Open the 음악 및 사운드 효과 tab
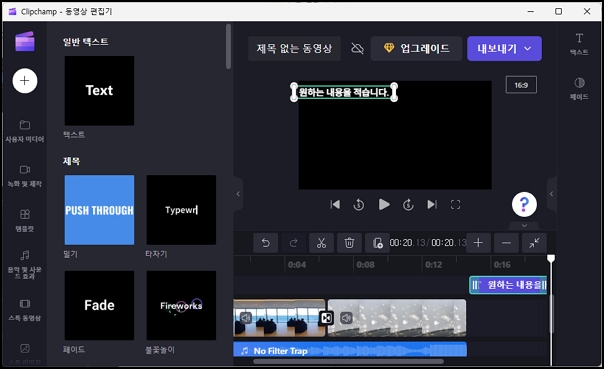Screen dimensions: 604x369 (x=25, y=265)
